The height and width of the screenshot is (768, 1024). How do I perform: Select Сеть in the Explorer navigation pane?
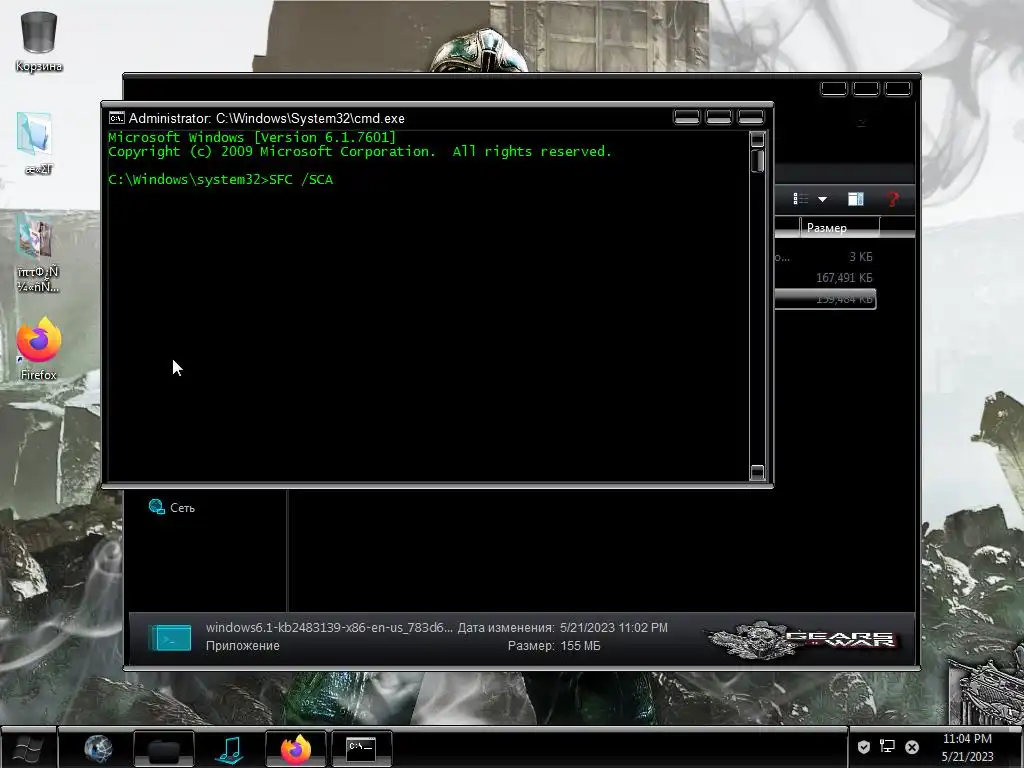(172, 507)
